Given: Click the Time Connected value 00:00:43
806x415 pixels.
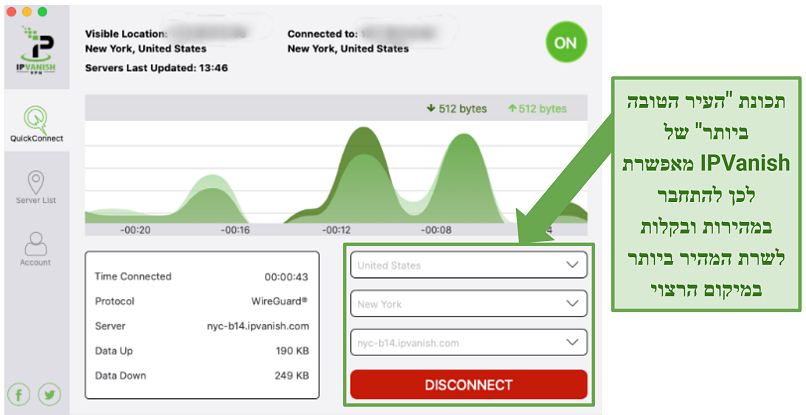Looking at the screenshot, I should [286, 277].
